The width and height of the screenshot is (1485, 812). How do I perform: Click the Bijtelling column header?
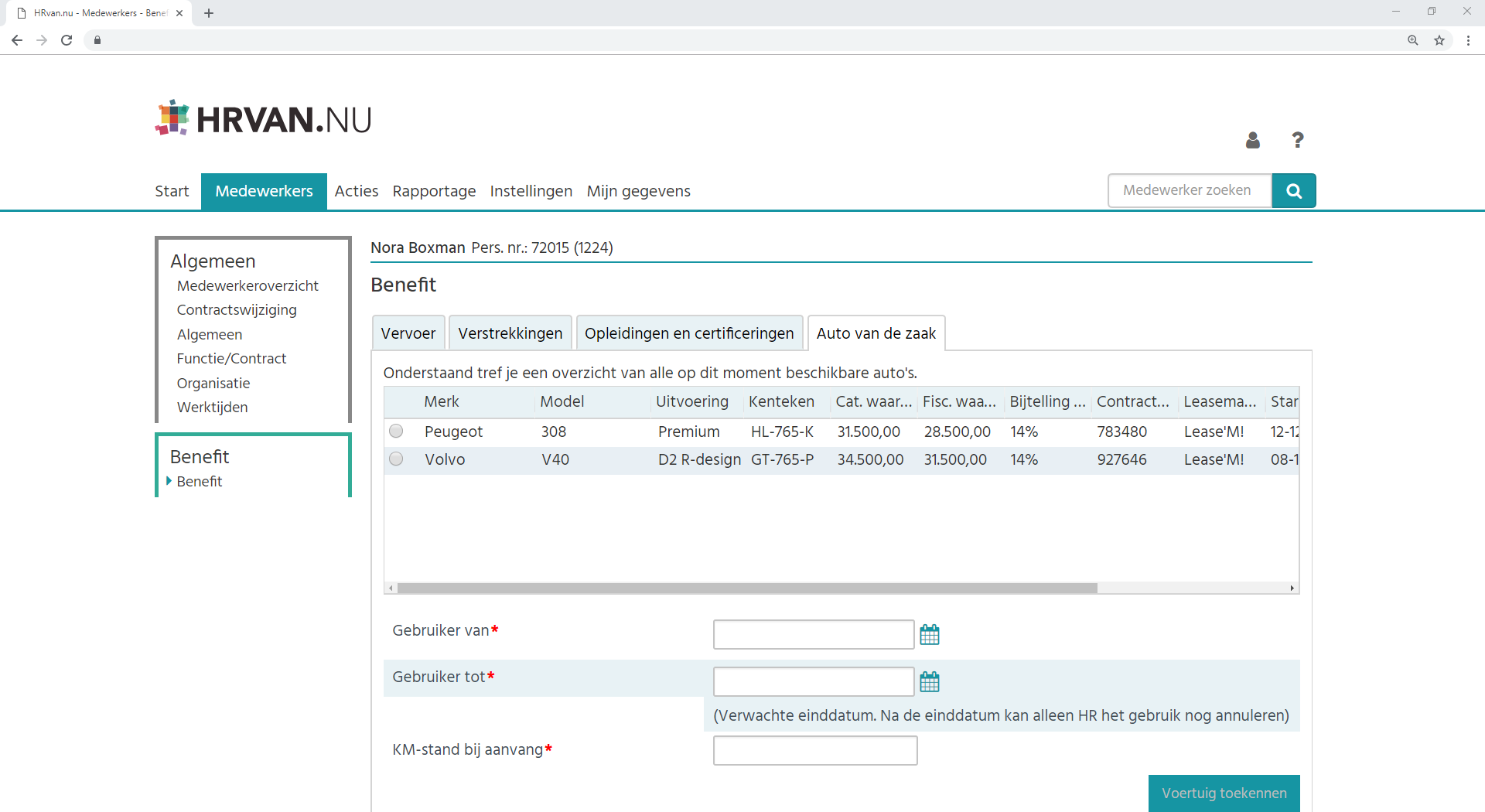1047,402
